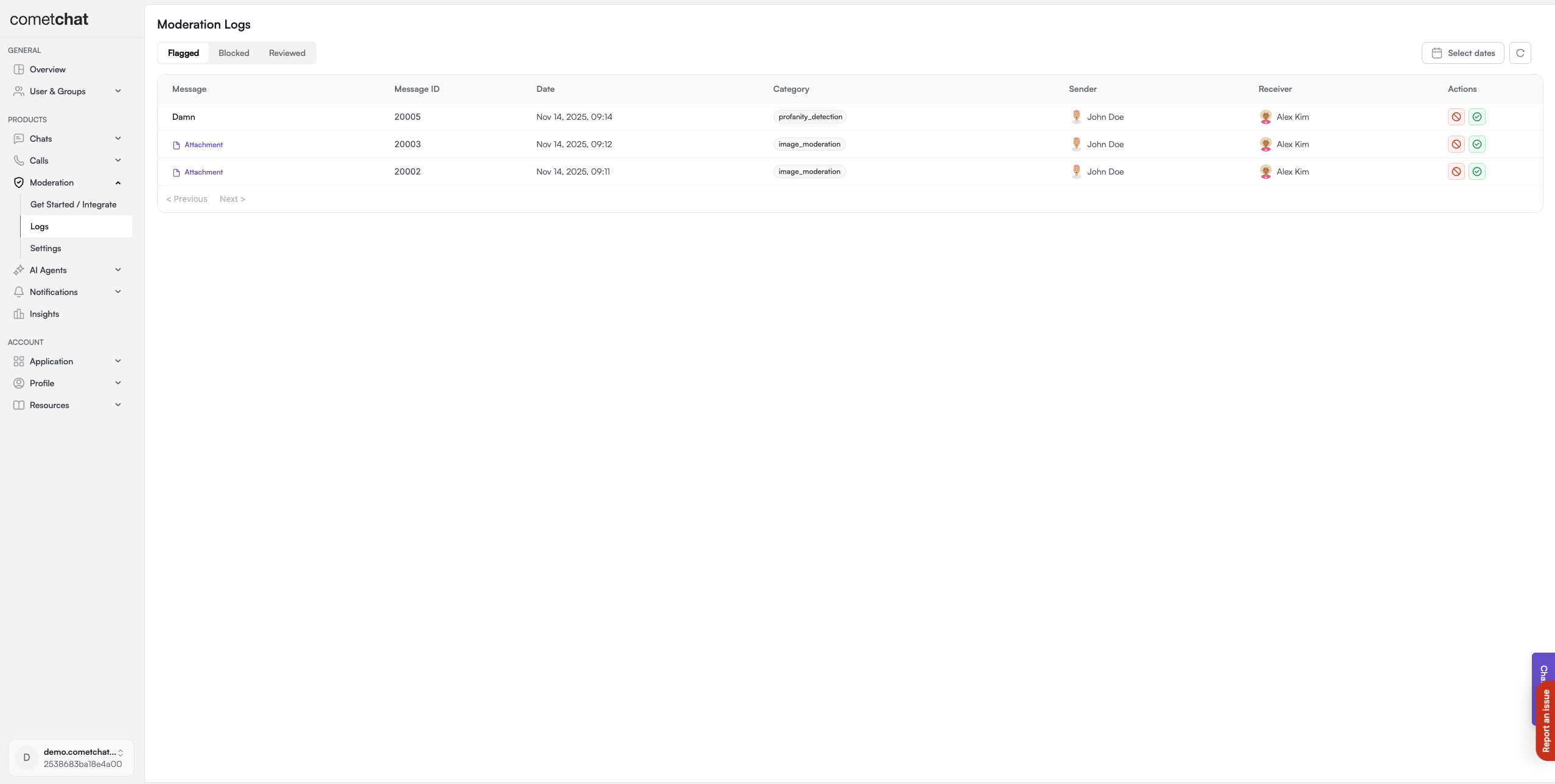The width and height of the screenshot is (1555, 784).
Task: Click John Doe's avatar in the first row
Action: (x=1076, y=117)
